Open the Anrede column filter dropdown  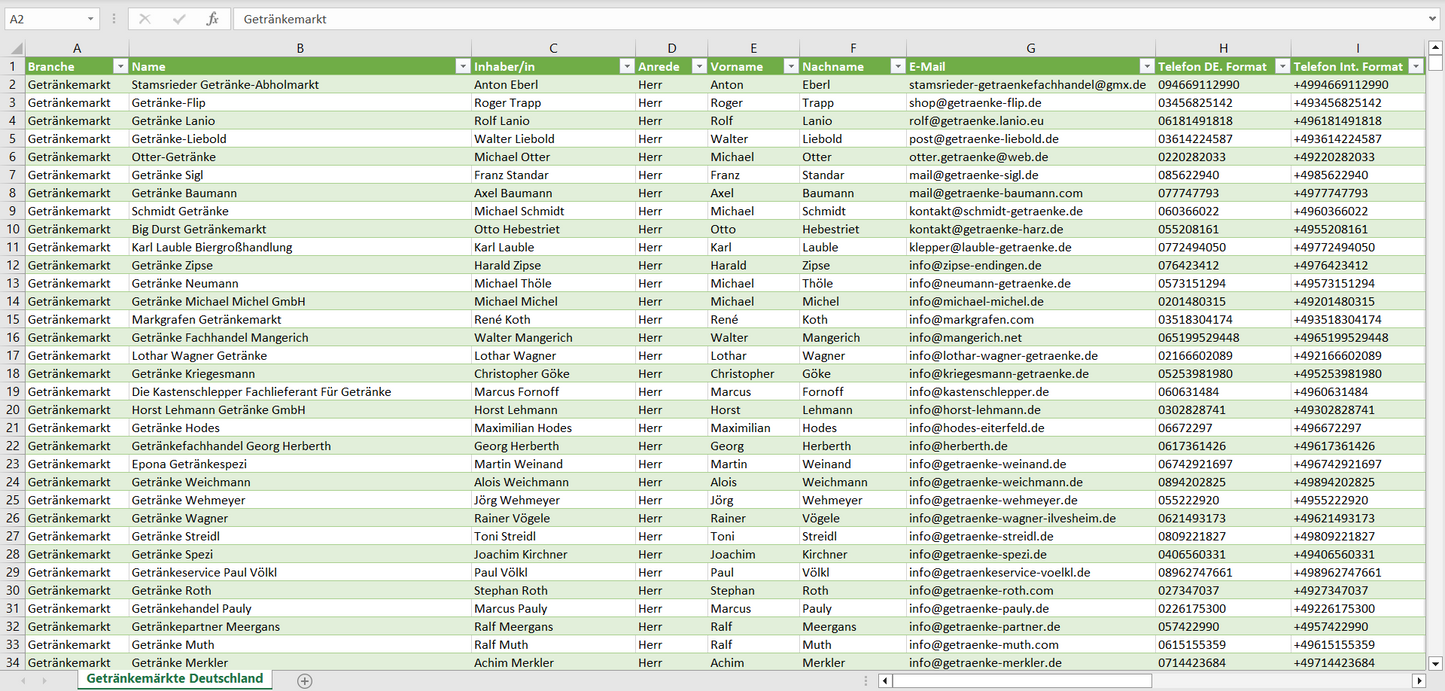pyautogui.click(x=698, y=67)
